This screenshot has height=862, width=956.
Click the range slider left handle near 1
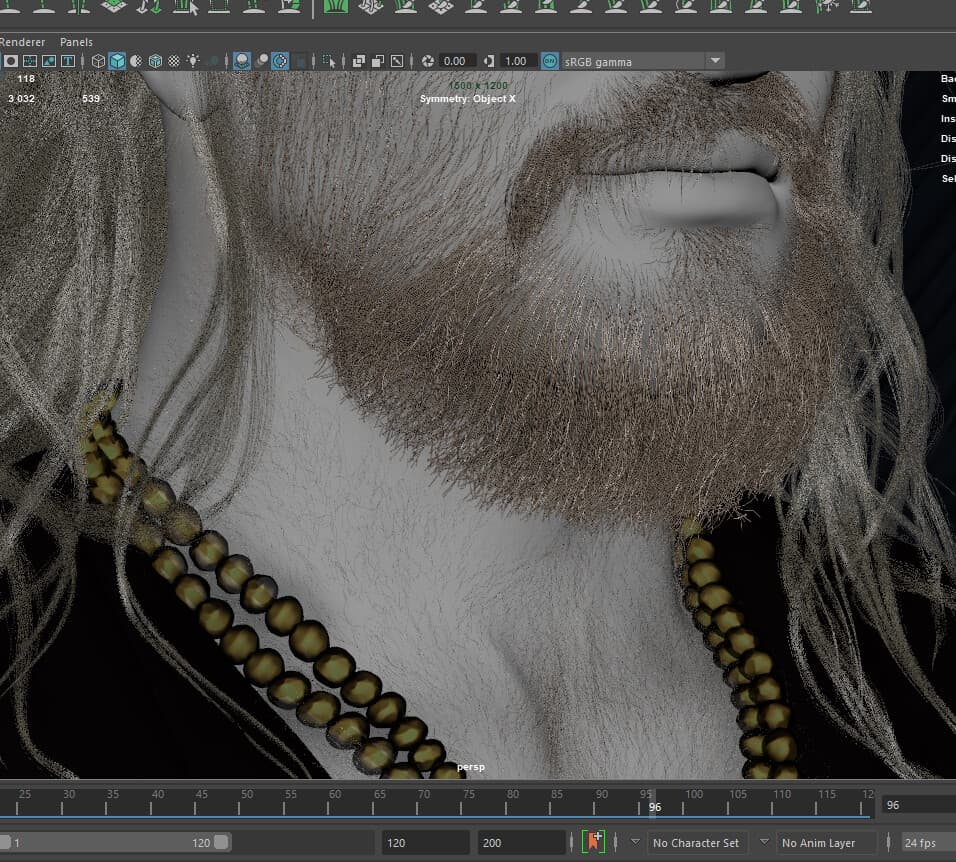[x=5, y=842]
